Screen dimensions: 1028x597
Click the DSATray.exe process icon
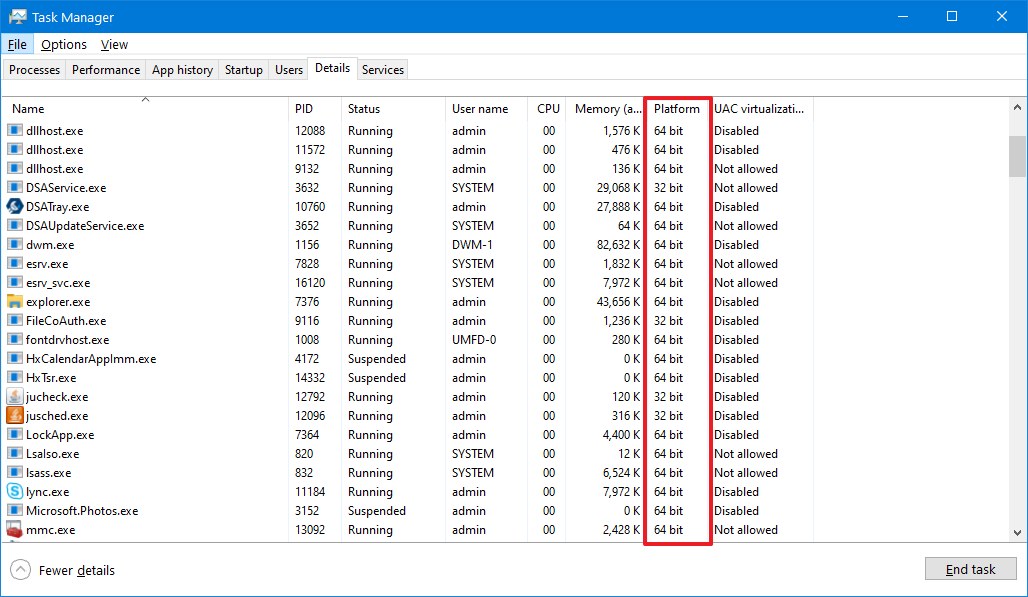15,207
